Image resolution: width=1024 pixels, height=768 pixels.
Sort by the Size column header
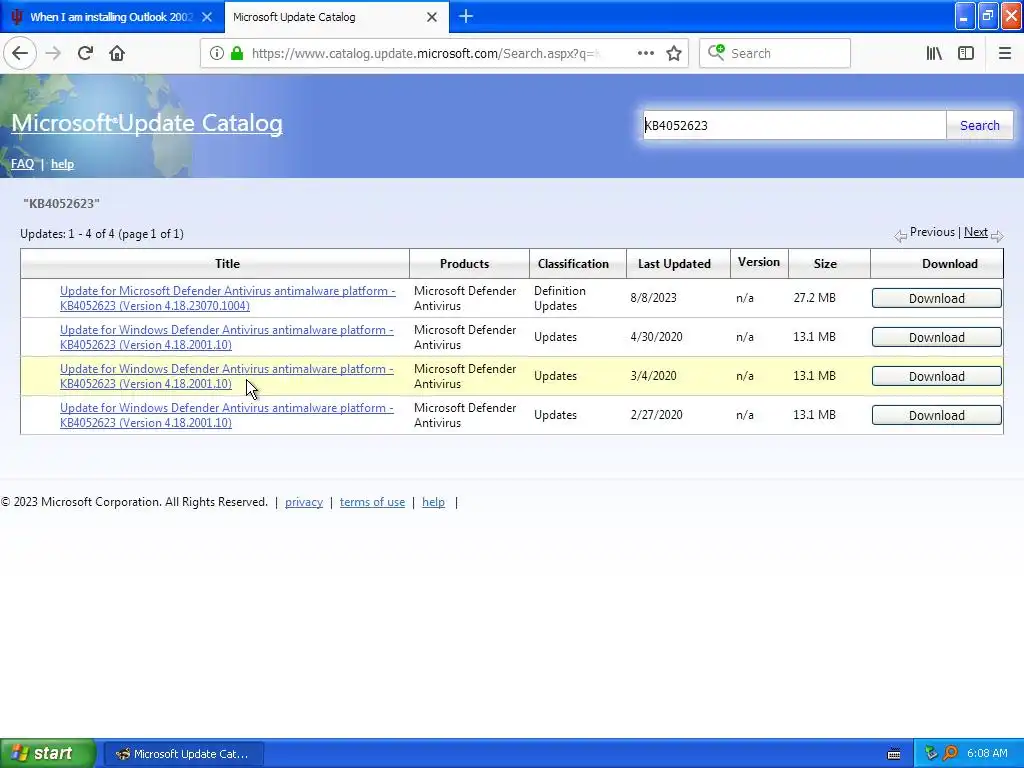pyautogui.click(x=825, y=264)
